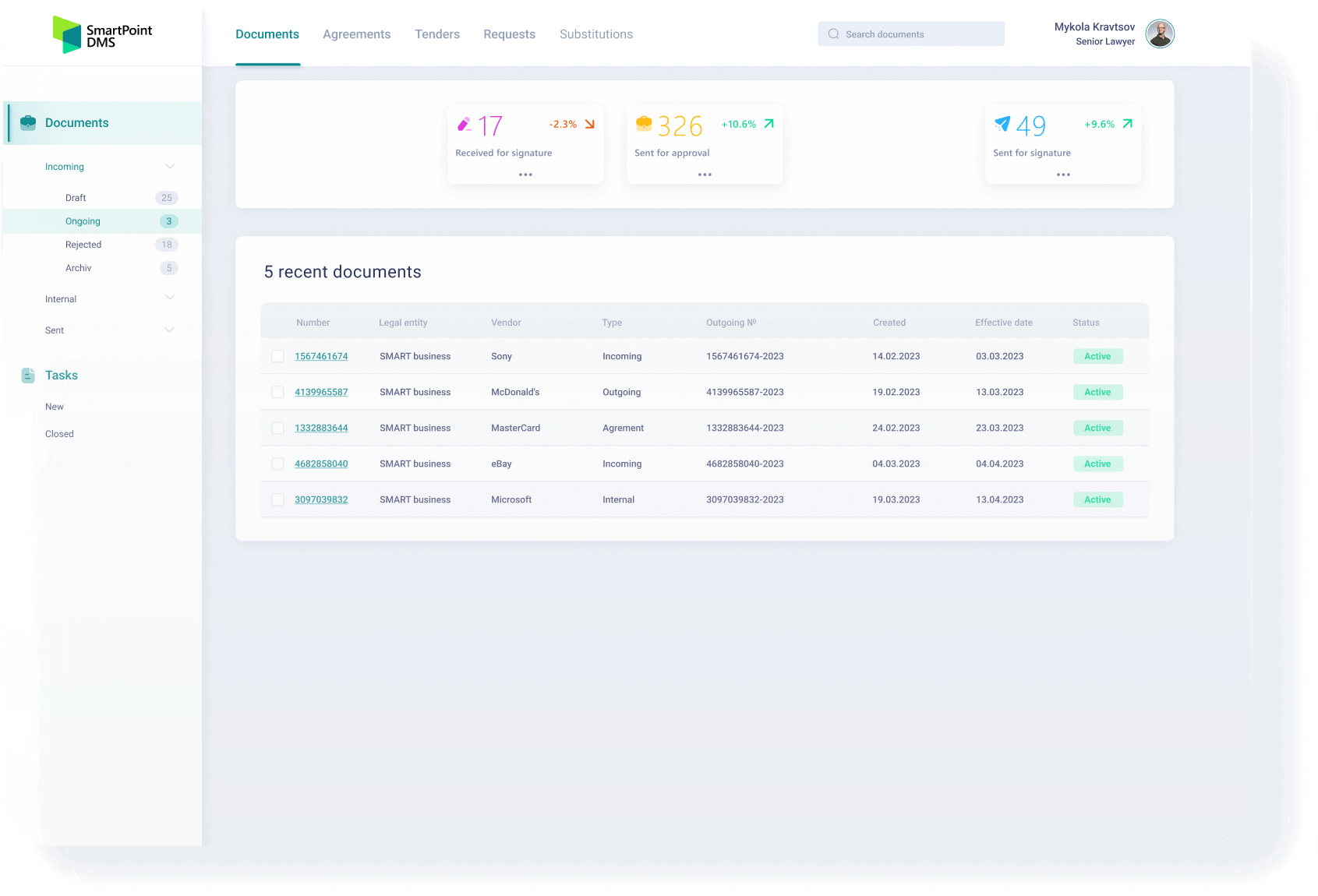Switch to the Agreements tab

pos(356,34)
